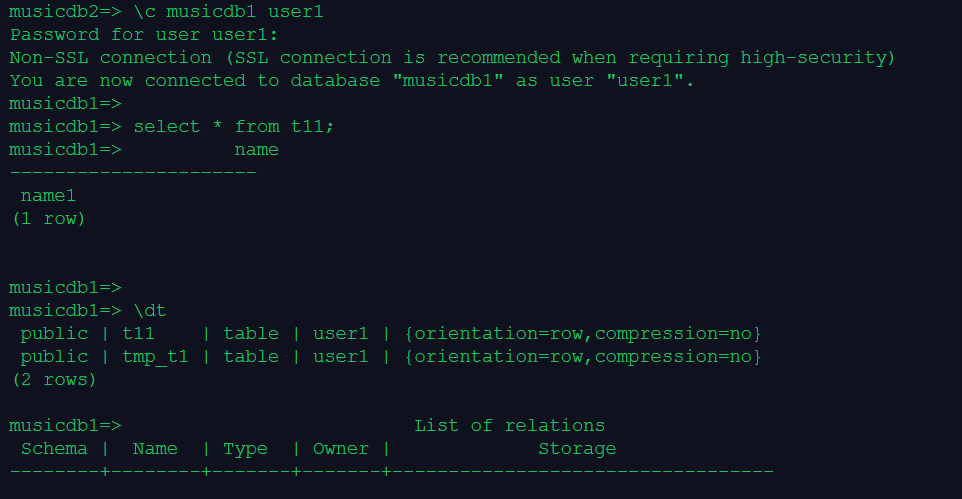Click the Schema column header
This screenshot has width=962, height=499.
click(x=54, y=448)
